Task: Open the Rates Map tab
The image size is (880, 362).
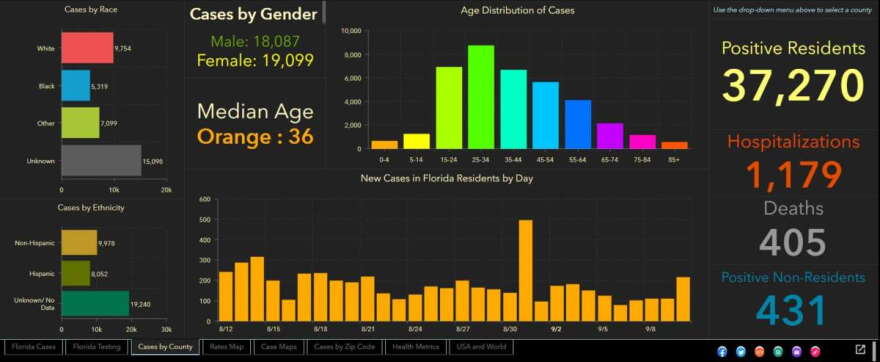Action: click(x=227, y=347)
